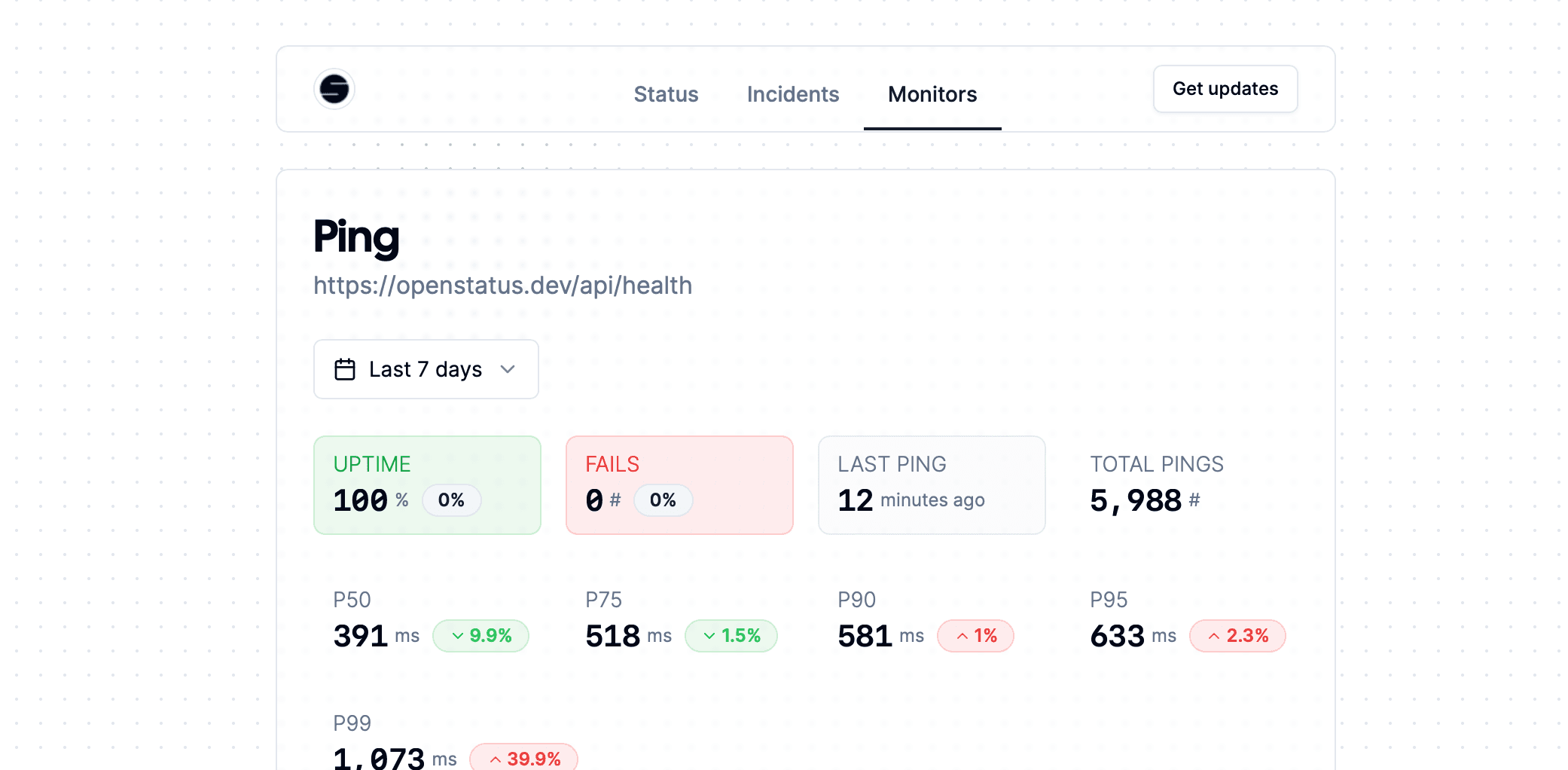Click the down arrow in P50 9.9% badge
This screenshot has width=1568, height=770.
pos(457,636)
